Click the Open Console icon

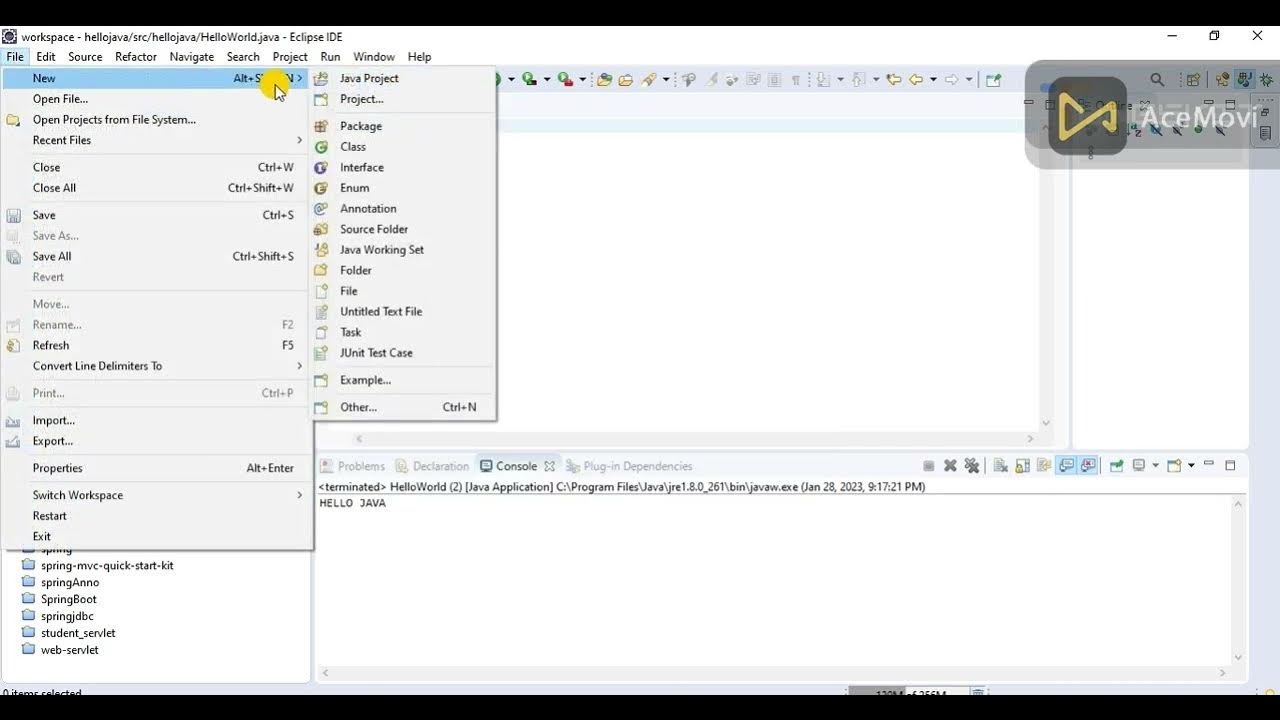tap(1174, 466)
